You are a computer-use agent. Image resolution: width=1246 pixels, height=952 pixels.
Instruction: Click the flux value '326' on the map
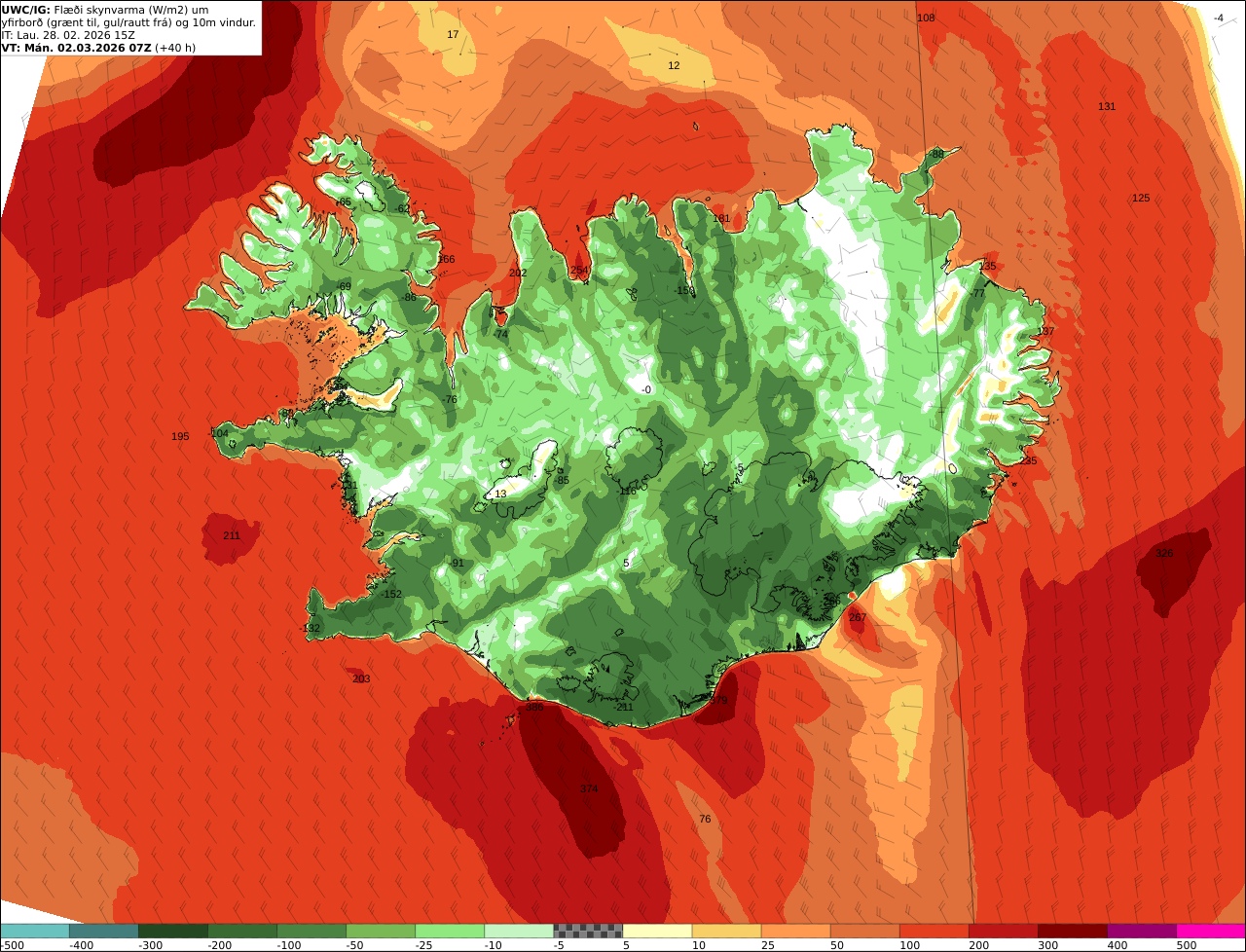pos(1164,553)
